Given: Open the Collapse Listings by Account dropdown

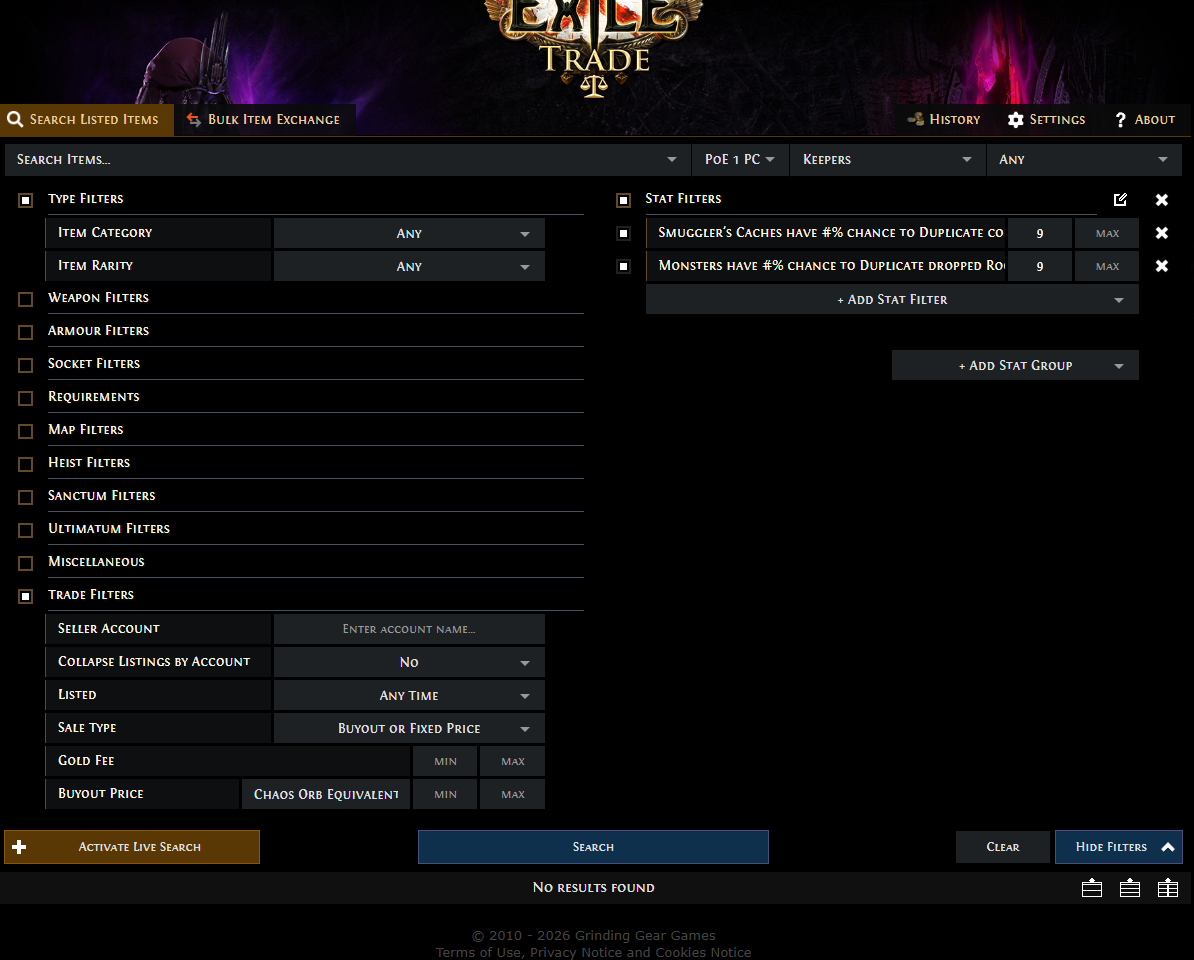Looking at the screenshot, I should tap(409, 662).
